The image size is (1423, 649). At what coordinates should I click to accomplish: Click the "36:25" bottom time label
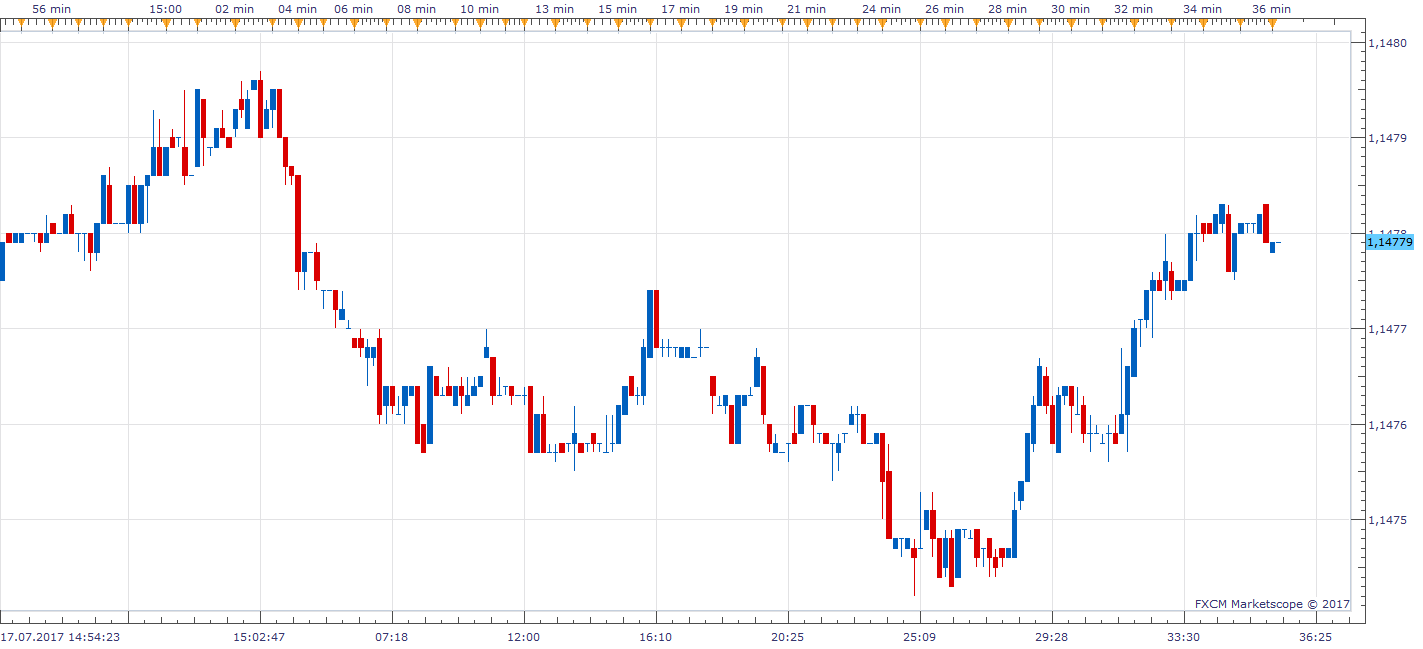1315,637
